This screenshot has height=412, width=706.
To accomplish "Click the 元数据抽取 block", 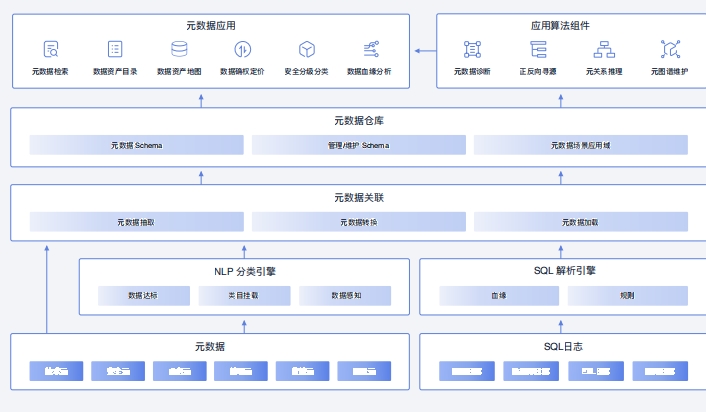I will click(x=136, y=222).
